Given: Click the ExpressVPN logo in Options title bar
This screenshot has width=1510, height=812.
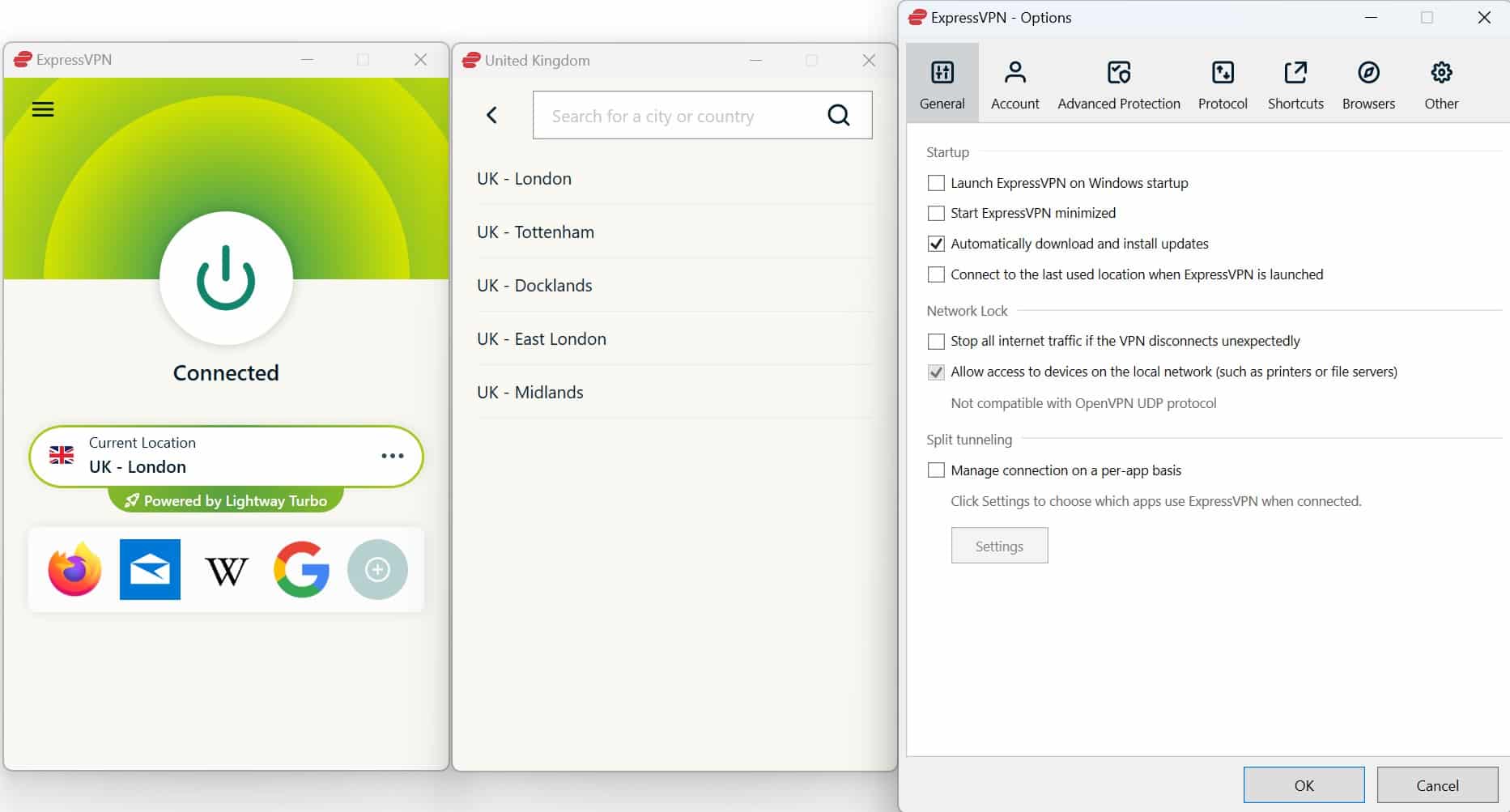Looking at the screenshot, I should coord(917,17).
